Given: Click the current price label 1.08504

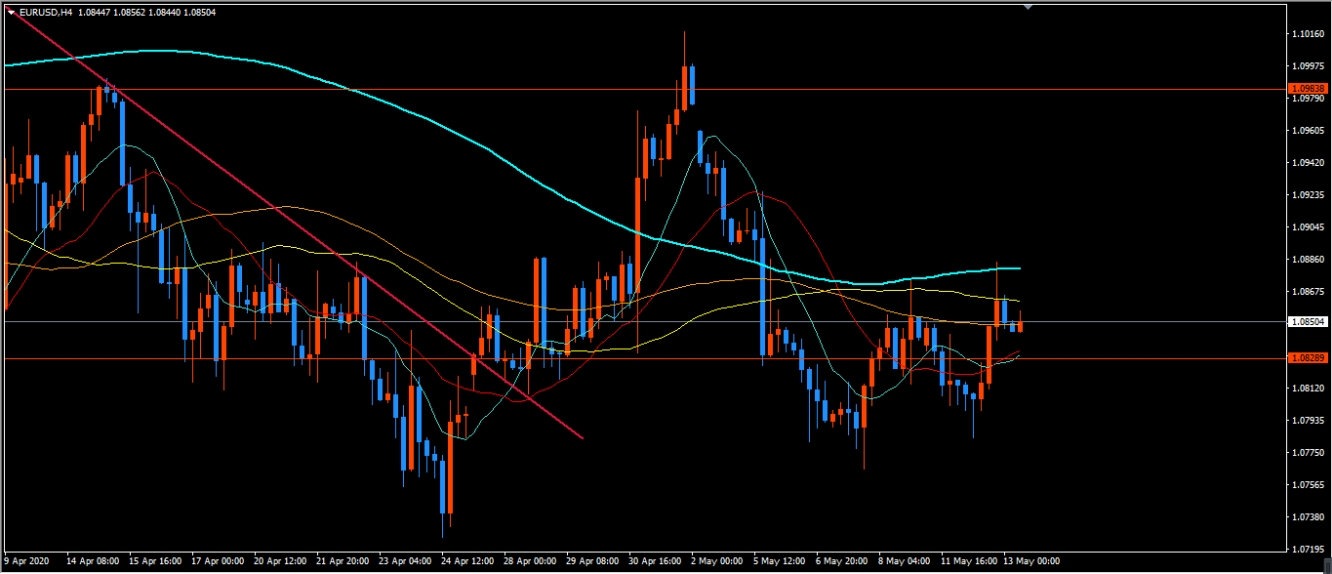Looking at the screenshot, I should [x=1309, y=322].
